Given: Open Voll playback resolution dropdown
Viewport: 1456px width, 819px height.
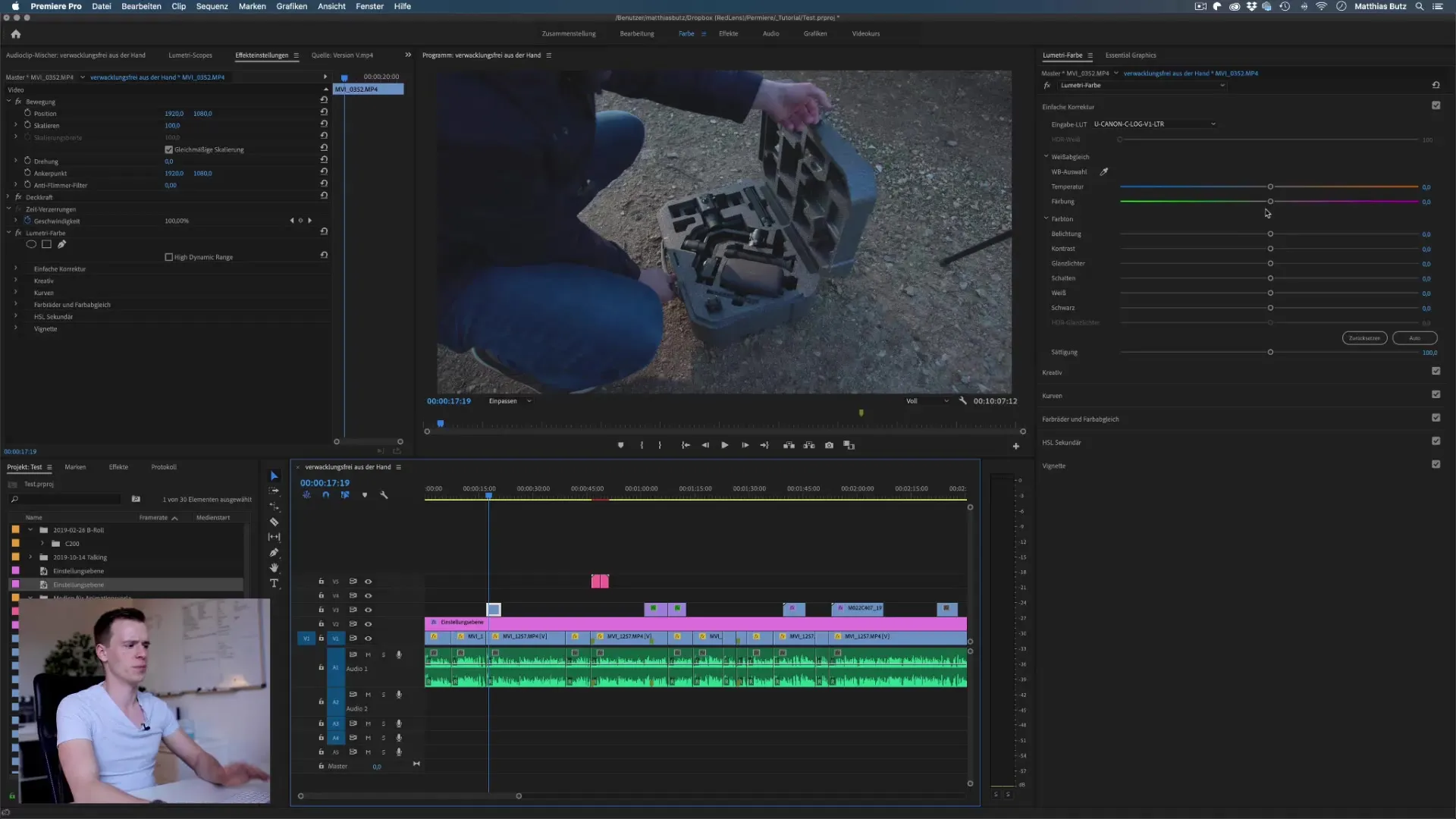Looking at the screenshot, I should [x=927, y=401].
